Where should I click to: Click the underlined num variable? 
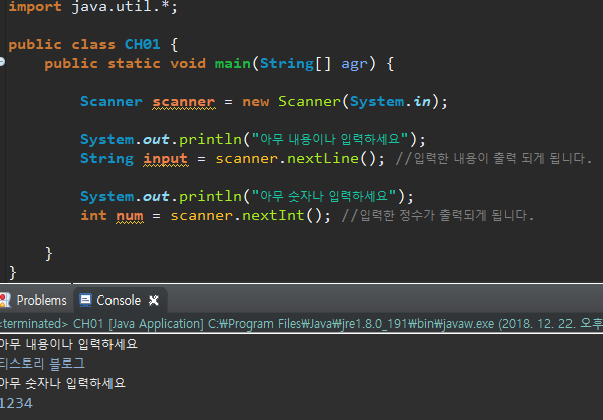pos(130,216)
